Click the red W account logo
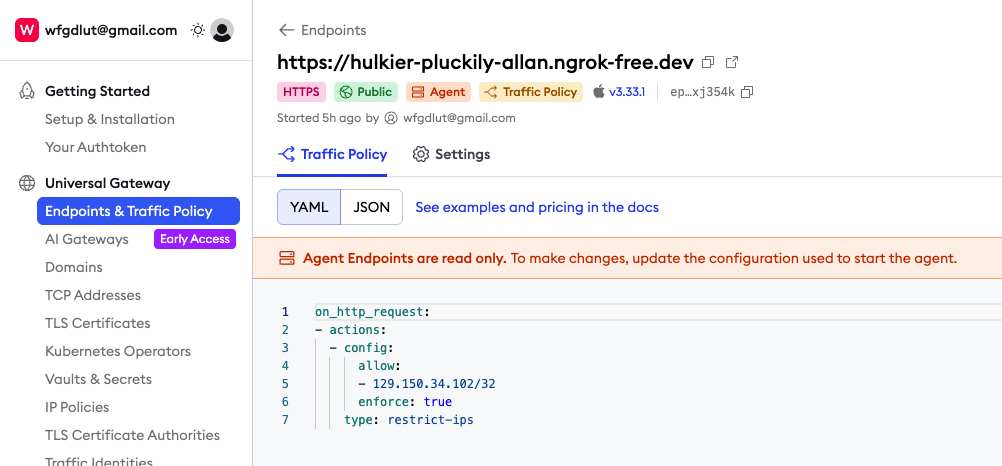The image size is (1002, 466). tap(27, 30)
